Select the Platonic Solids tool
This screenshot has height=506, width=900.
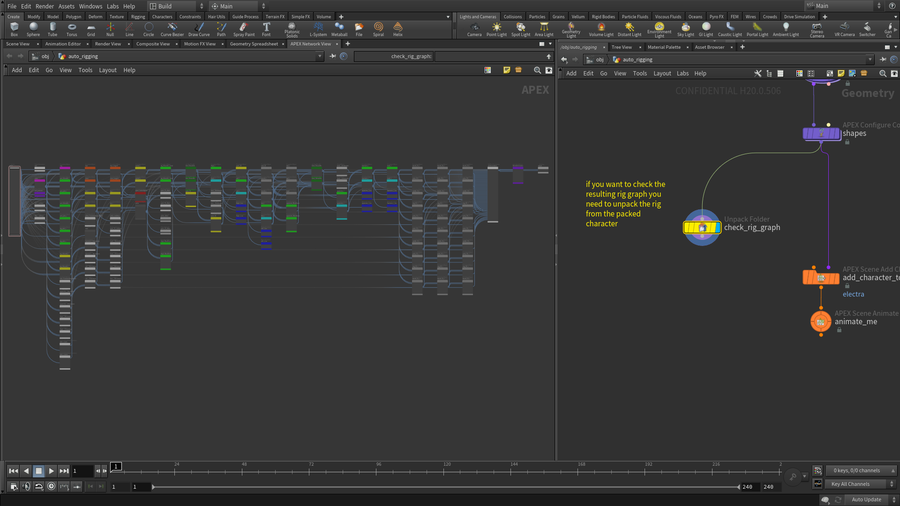(x=292, y=30)
